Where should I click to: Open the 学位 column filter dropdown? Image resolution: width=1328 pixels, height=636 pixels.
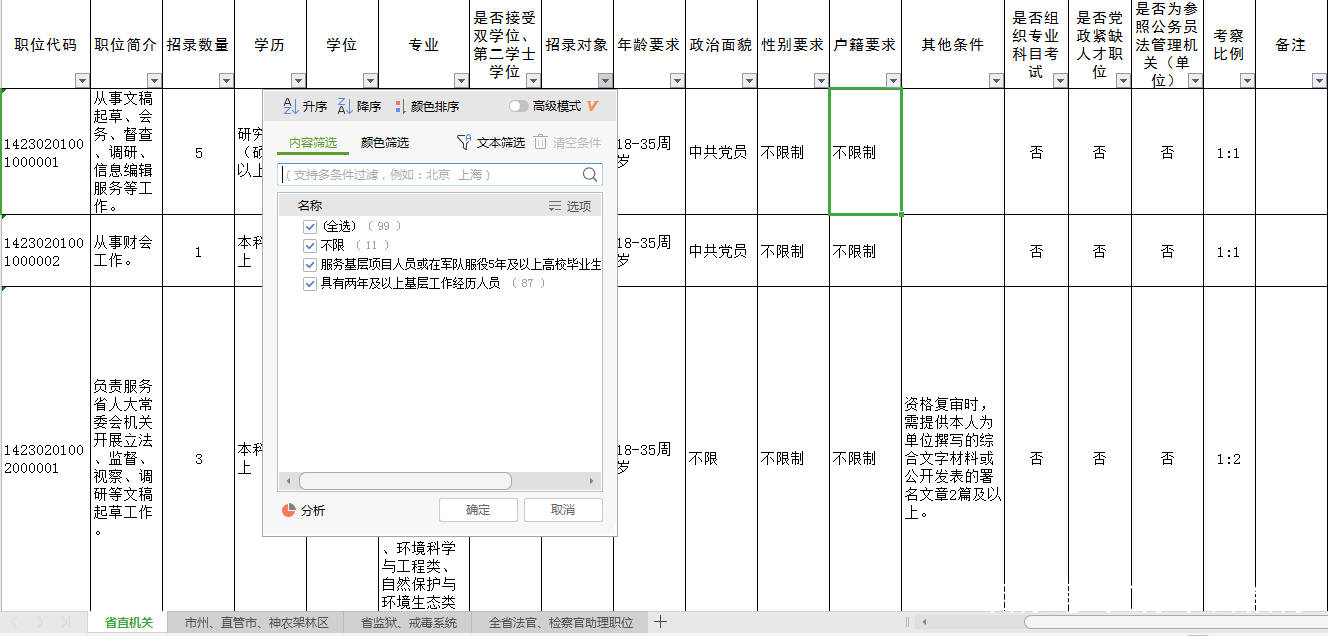pyautogui.click(x=370, y=80)
